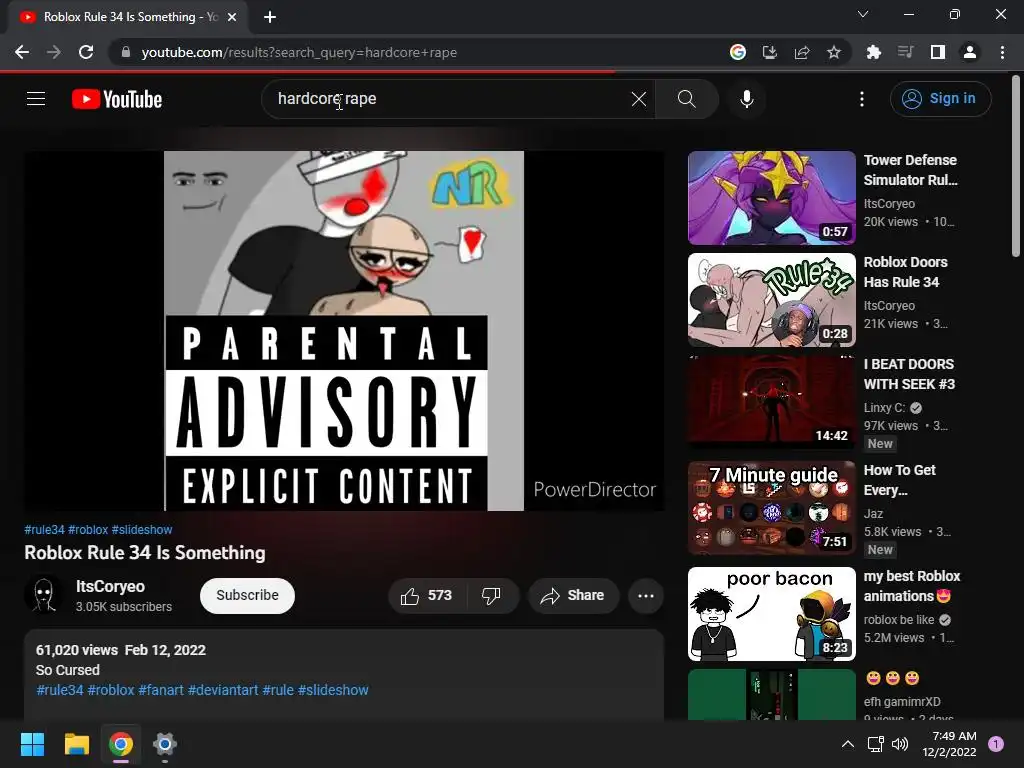Open Tower Defense Simulator video thumbnail
Viewport: 1024px width, 768px height.
(x=772, y=198)
